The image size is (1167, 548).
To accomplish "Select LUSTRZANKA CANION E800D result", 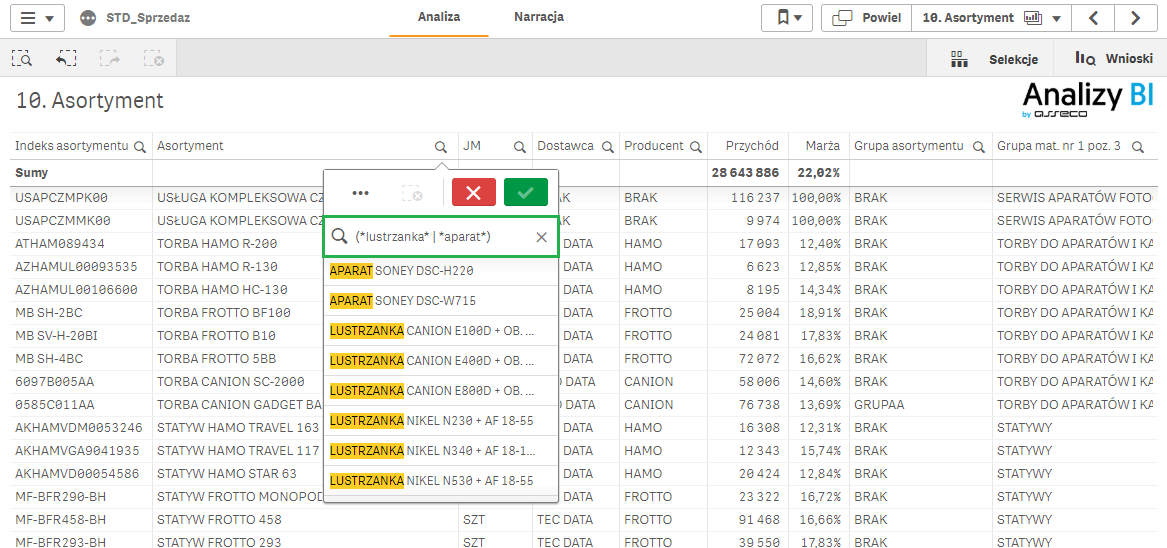I will click(441, 391).
